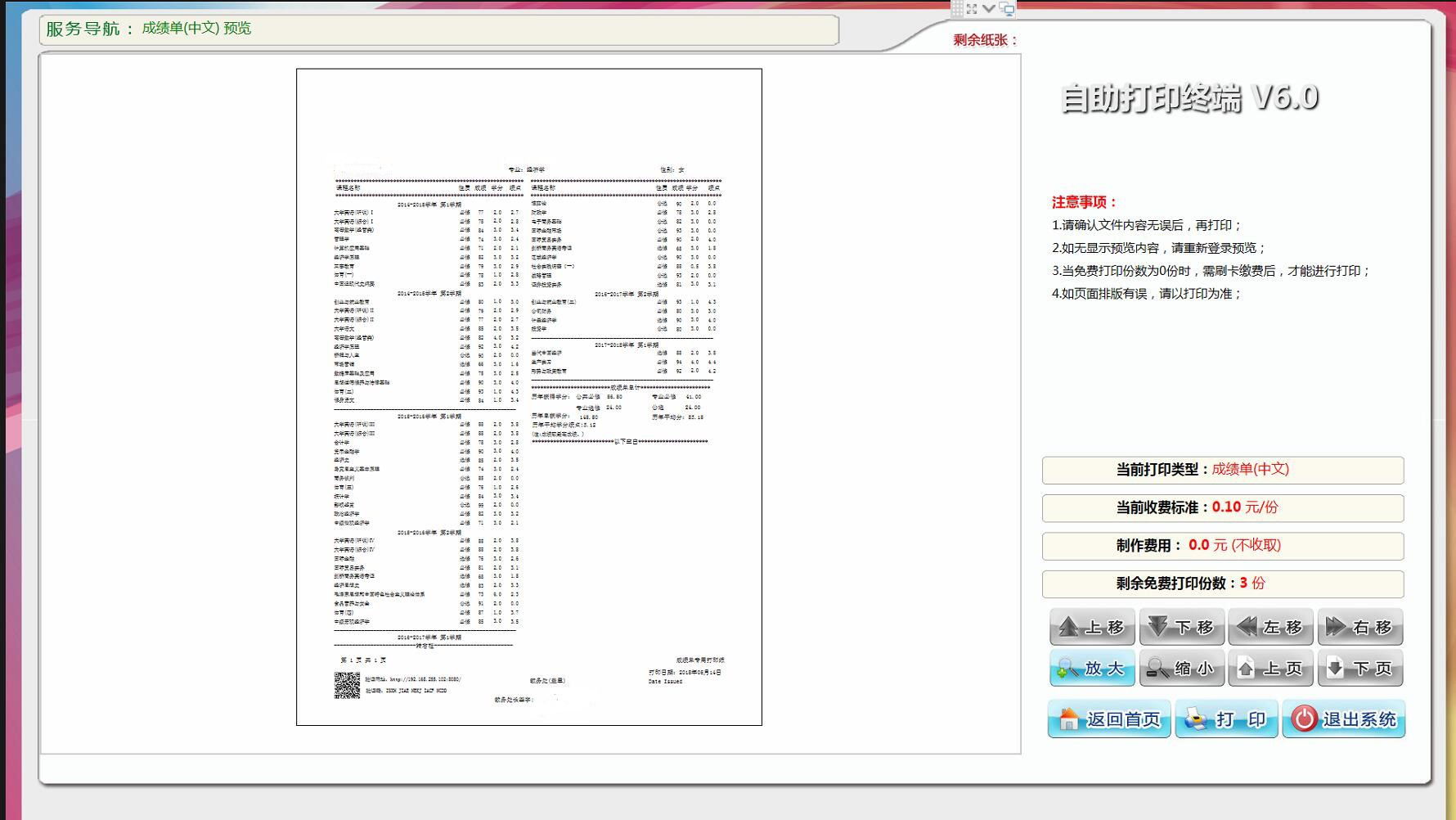This screenshot has height=820, width=1456.
Task: Click the 当前打印类型 info field
Action: 1222,470
